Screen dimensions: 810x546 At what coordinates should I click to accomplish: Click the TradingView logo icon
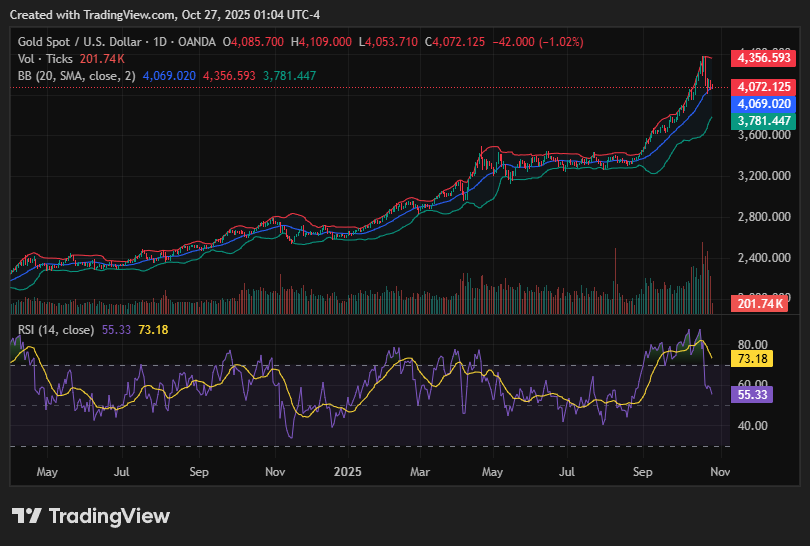[27, 516]
